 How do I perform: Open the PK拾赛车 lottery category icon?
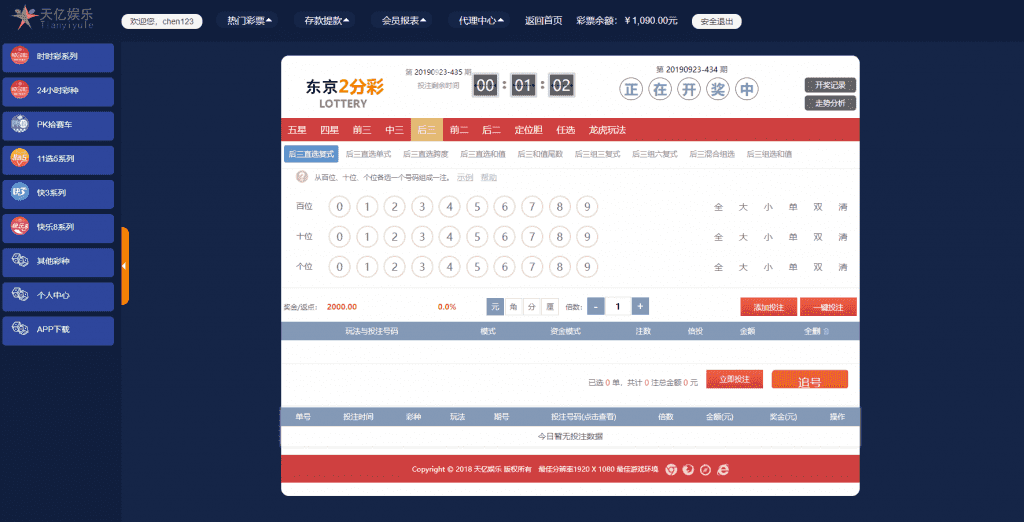coord(19,125)
